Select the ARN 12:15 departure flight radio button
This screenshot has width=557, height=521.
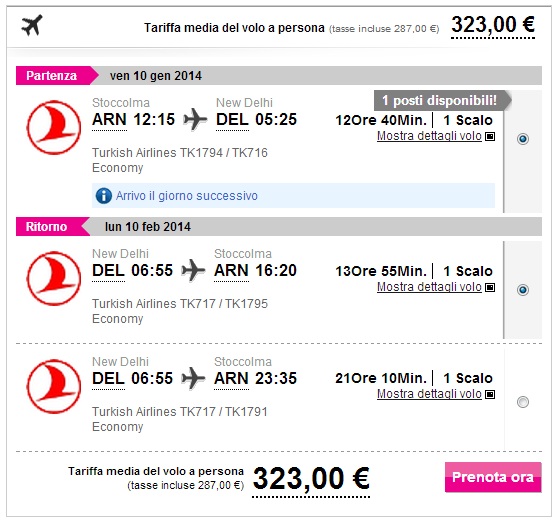(x=523, y=139)
